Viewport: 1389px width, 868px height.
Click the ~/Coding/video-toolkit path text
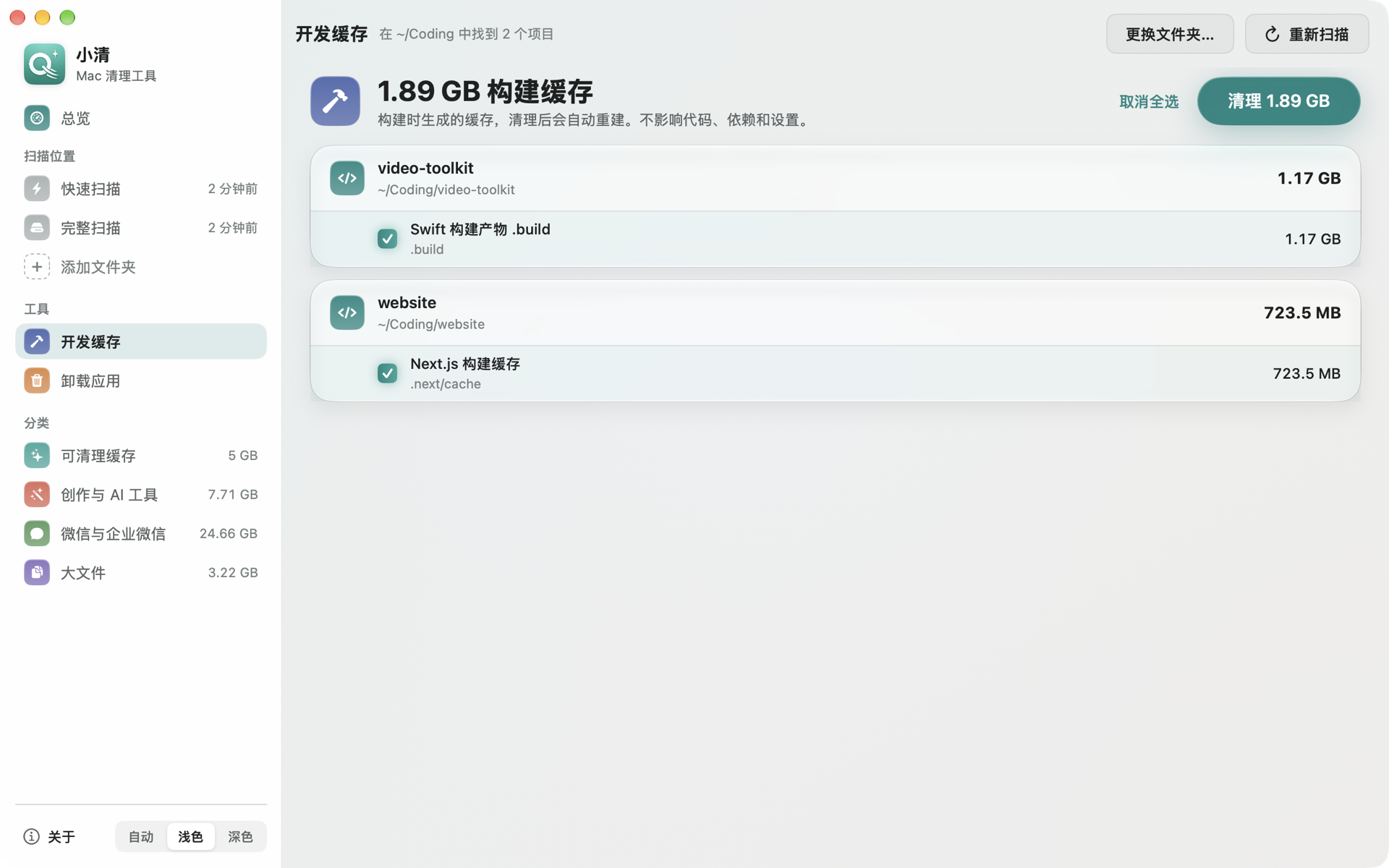coord(446,190)
